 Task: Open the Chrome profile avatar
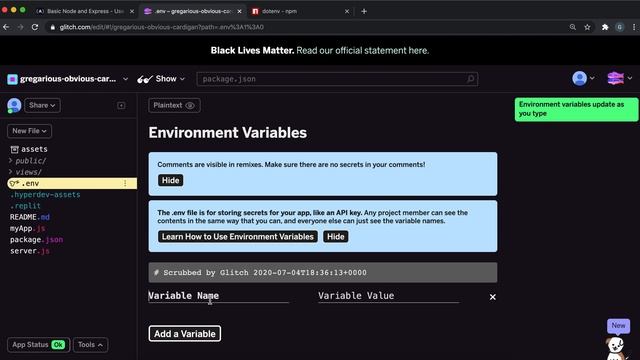point(620,27)
